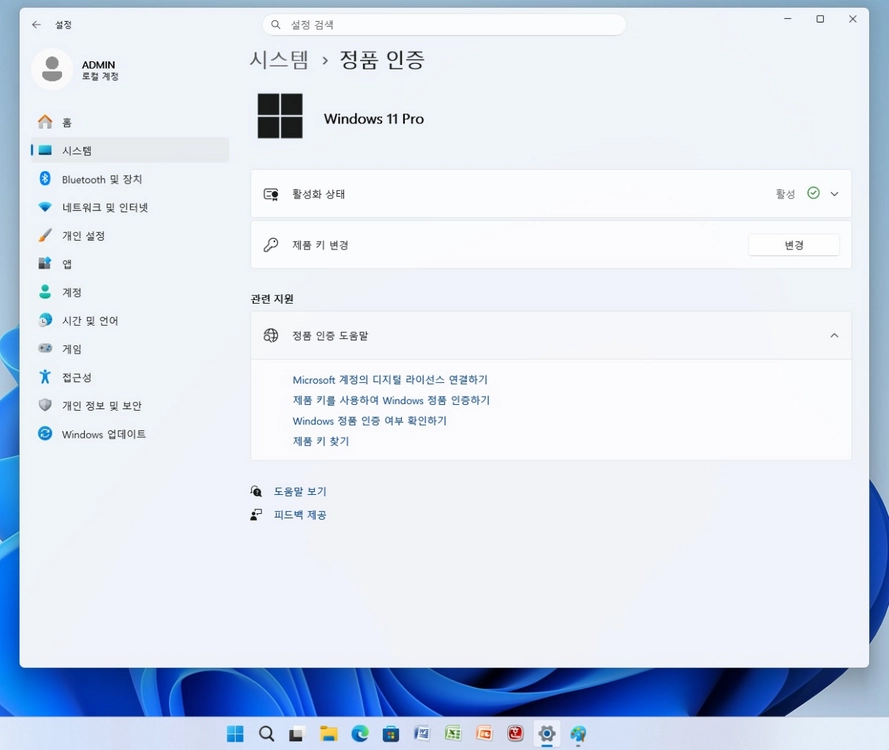Click the Accounts (계정) person icon

45,291
